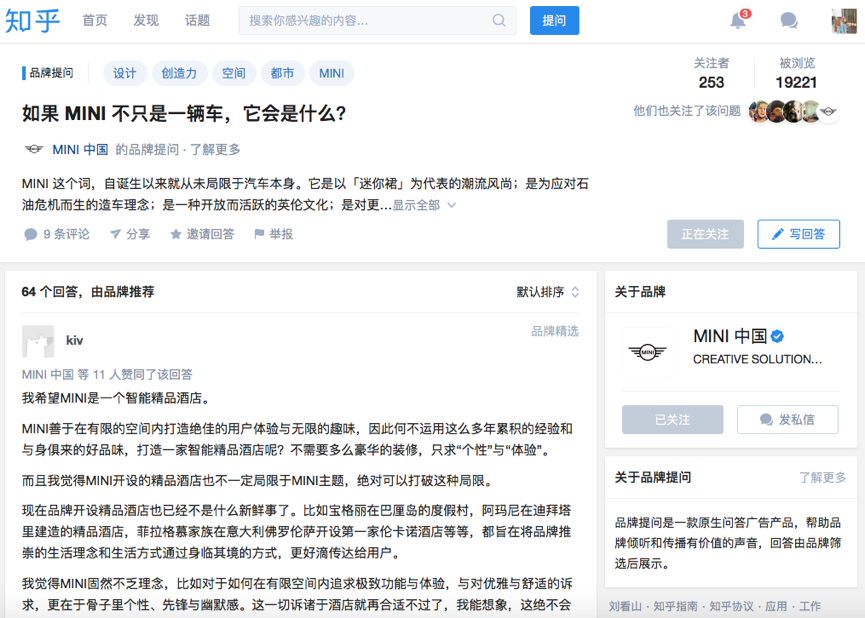Click 了解更多 in 关于品牌提问 card
Viewport: 865px width, 618px height.
tap(822, 478)
